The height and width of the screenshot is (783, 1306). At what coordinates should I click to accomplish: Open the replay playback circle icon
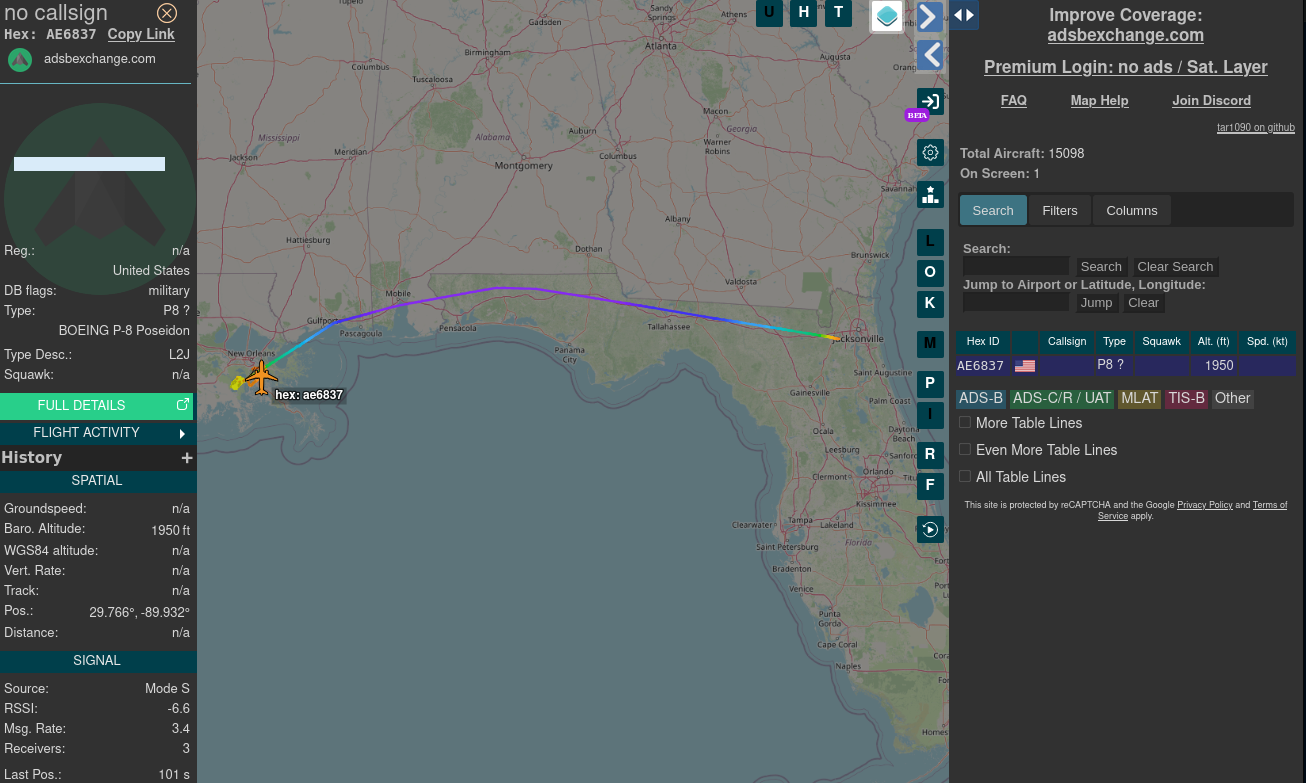click(930, 529)
